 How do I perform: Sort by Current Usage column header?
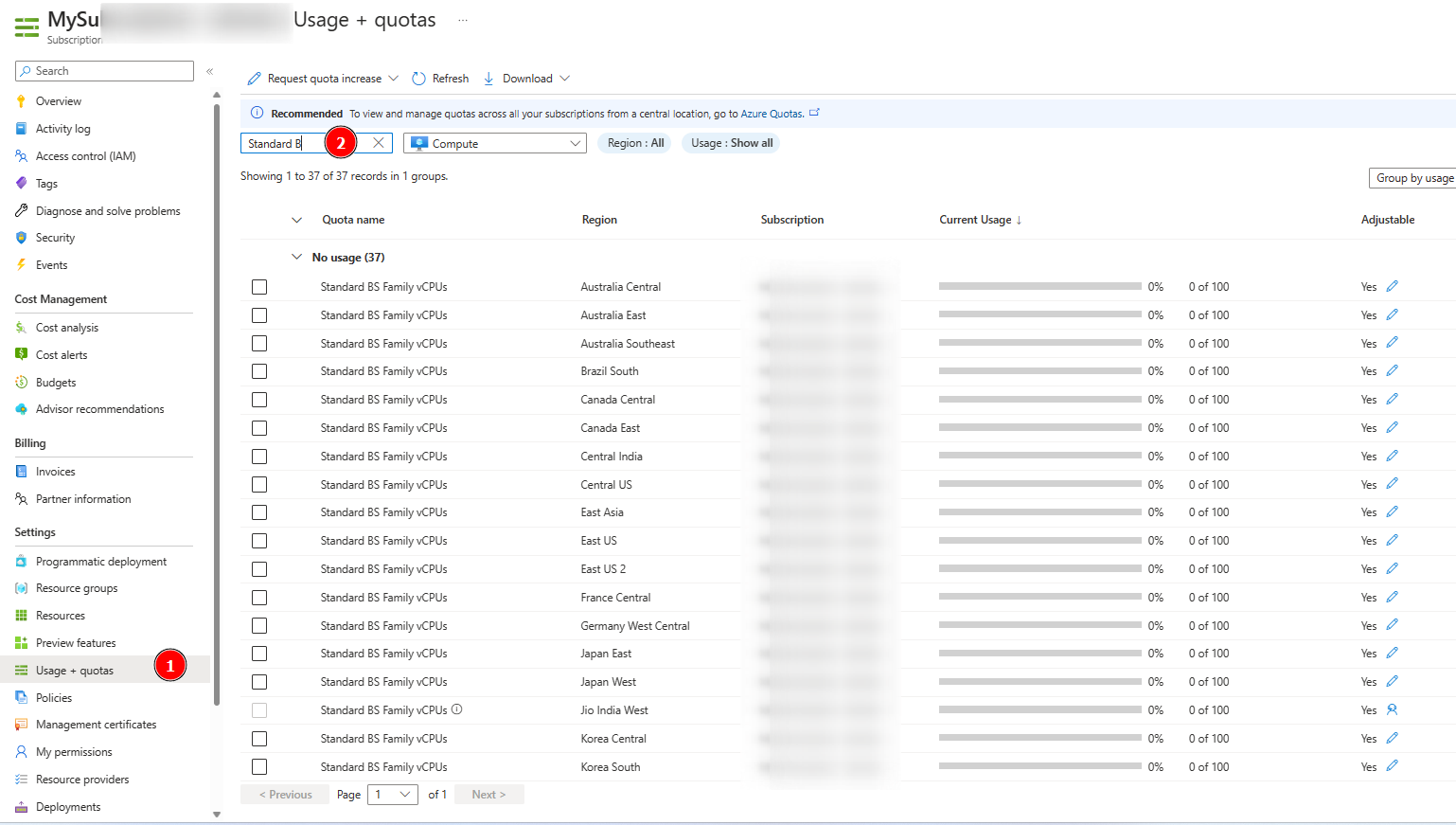tap(980, 220)
